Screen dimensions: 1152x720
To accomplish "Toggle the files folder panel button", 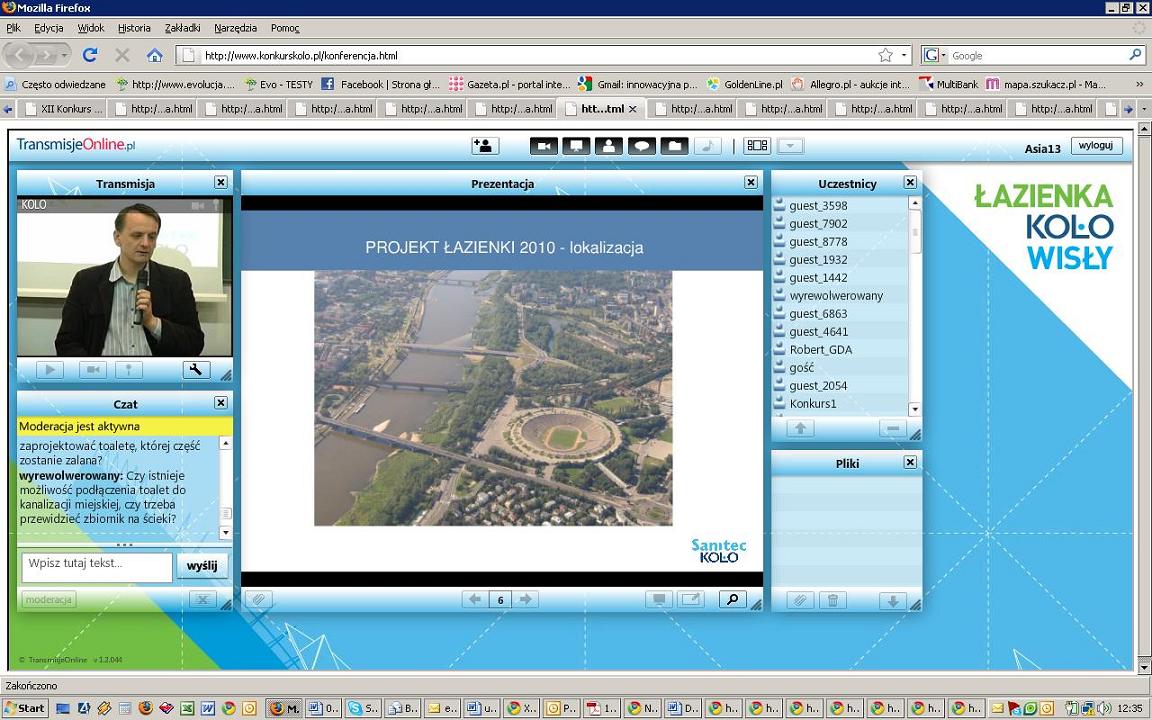I will 674,145.
